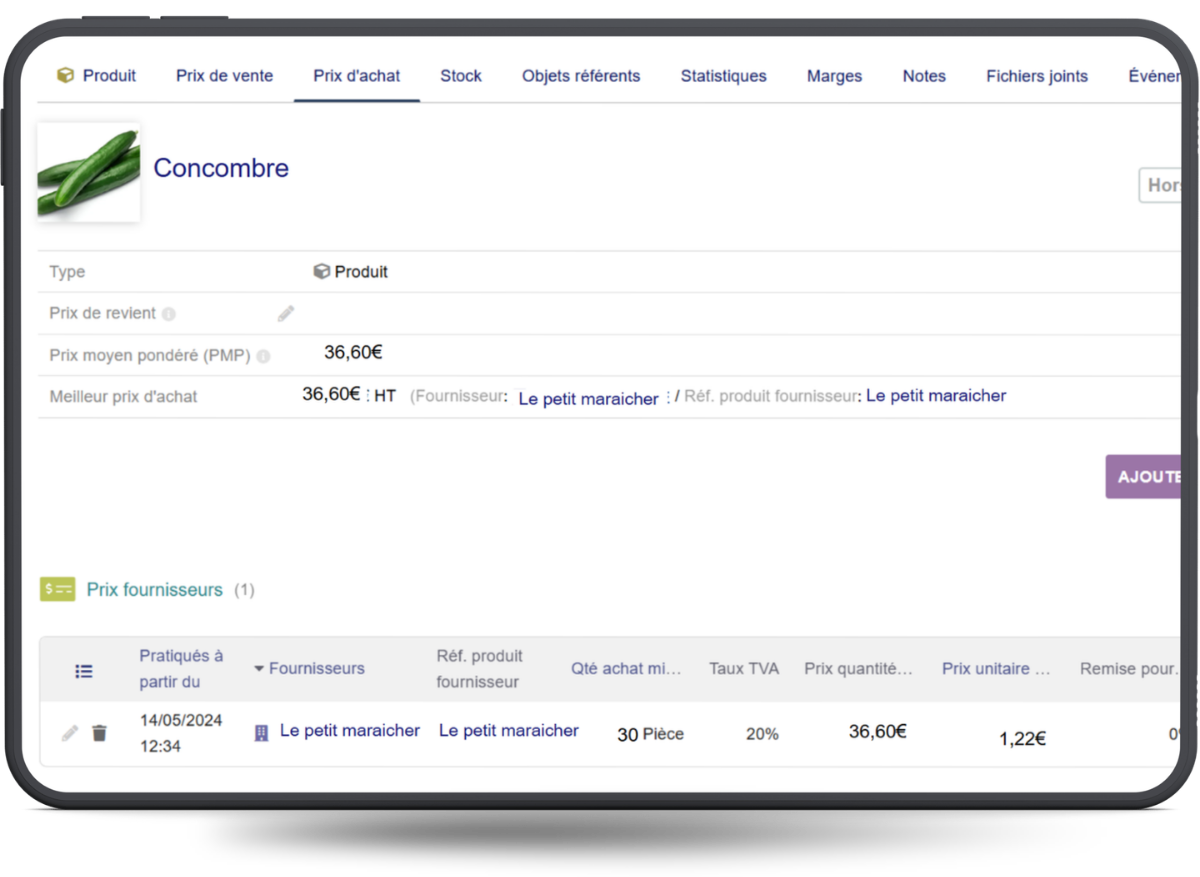This screenshot has width=1200, height=877.
Task: Delete the supplier price row with trash icon
Action: (x=99, y=734)
